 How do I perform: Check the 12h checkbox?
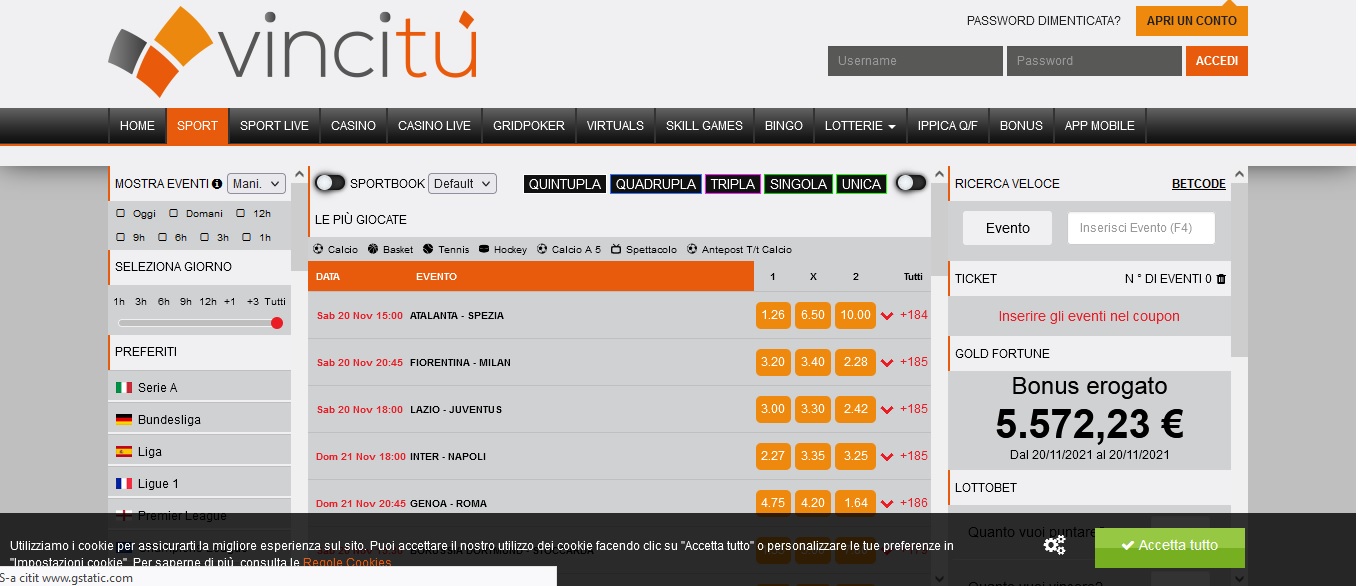pyautogui.click(x=241, y=213)
